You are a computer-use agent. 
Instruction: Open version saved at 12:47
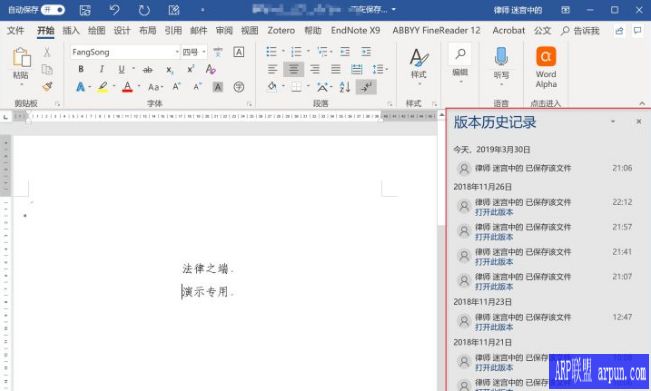coord(494,327)
